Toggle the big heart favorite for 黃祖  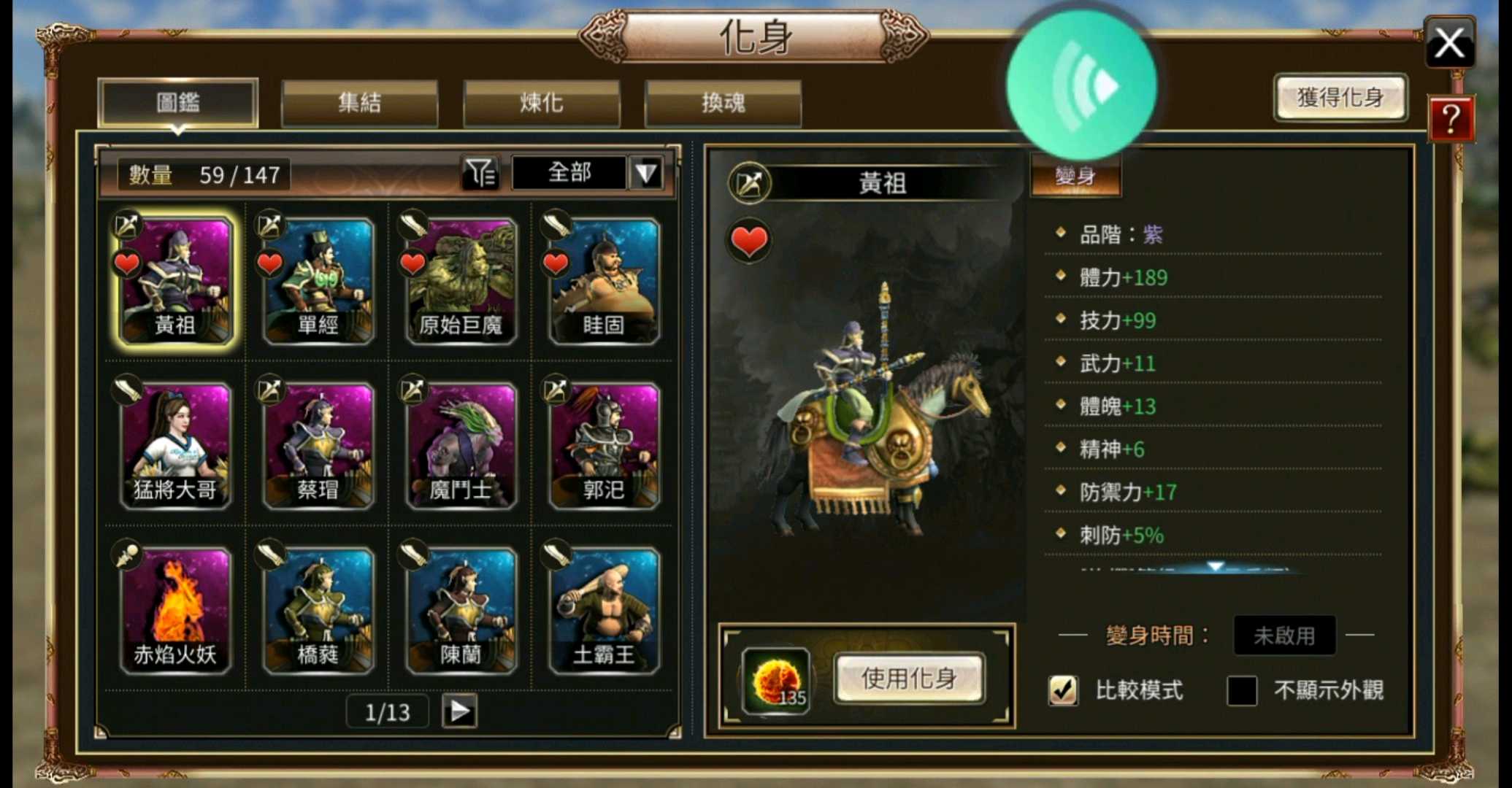(749, 241)
